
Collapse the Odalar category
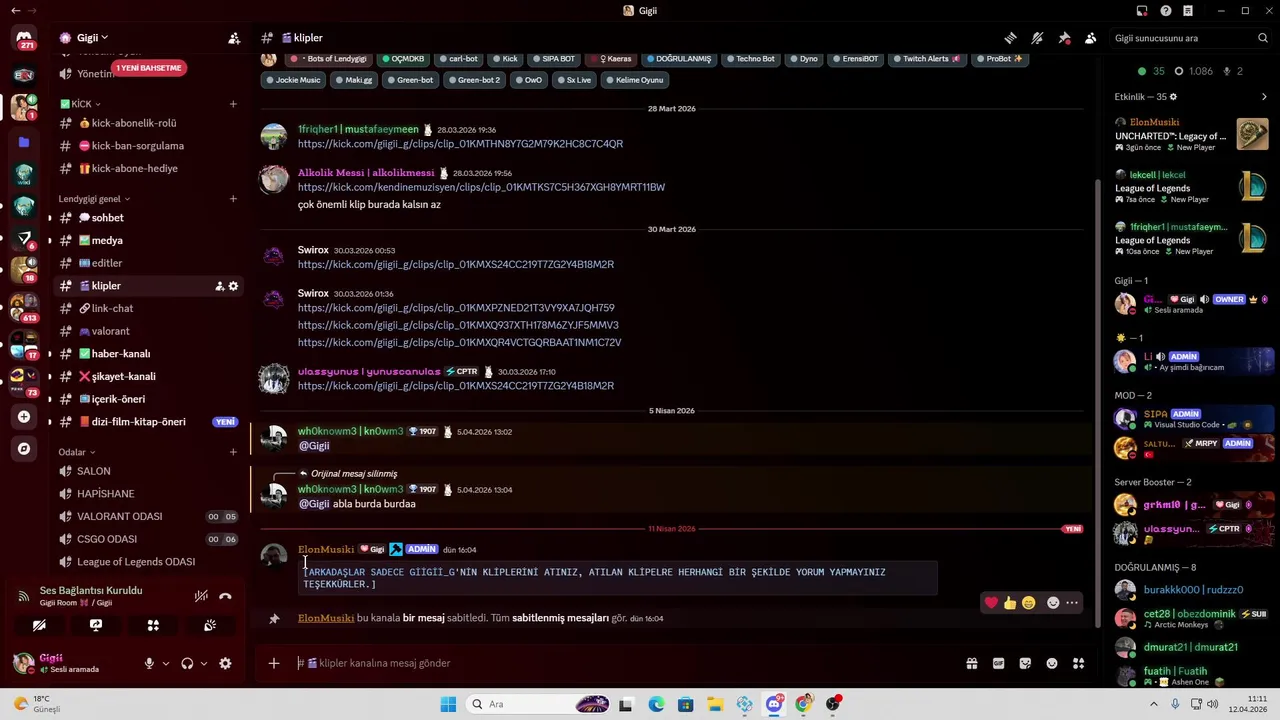(x=76, y=452)
